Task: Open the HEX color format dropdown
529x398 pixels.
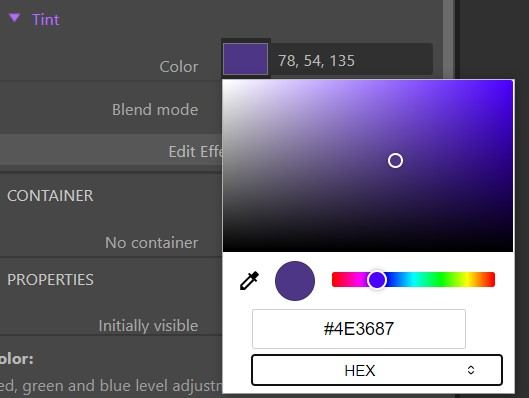Action: pyautogui.click(x=377, y=370)
